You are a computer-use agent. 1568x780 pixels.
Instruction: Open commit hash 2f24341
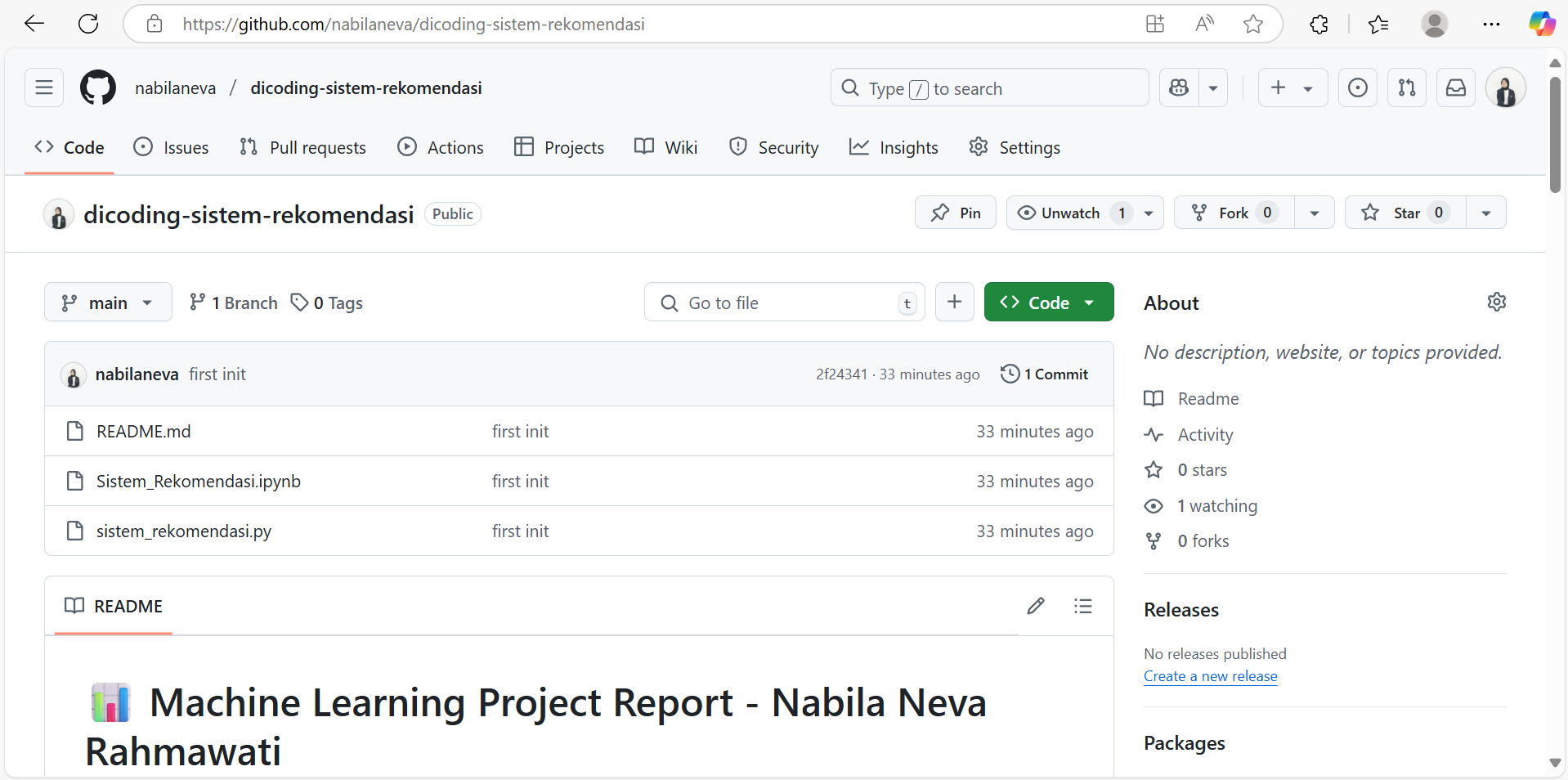pos(841,374)
